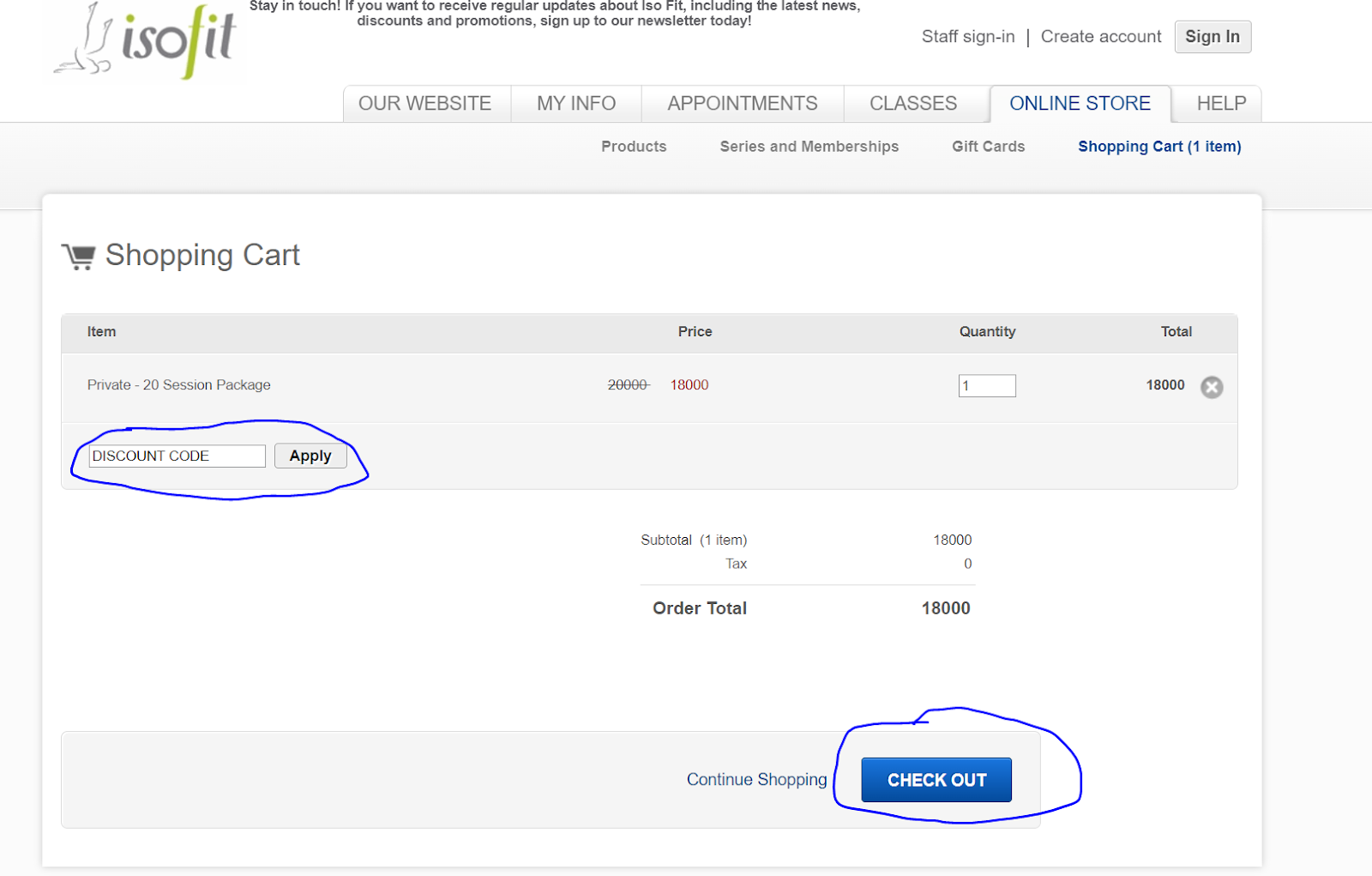Click the quantity input box
This screenshot has height=876, width=1372.
coord(987,386)
